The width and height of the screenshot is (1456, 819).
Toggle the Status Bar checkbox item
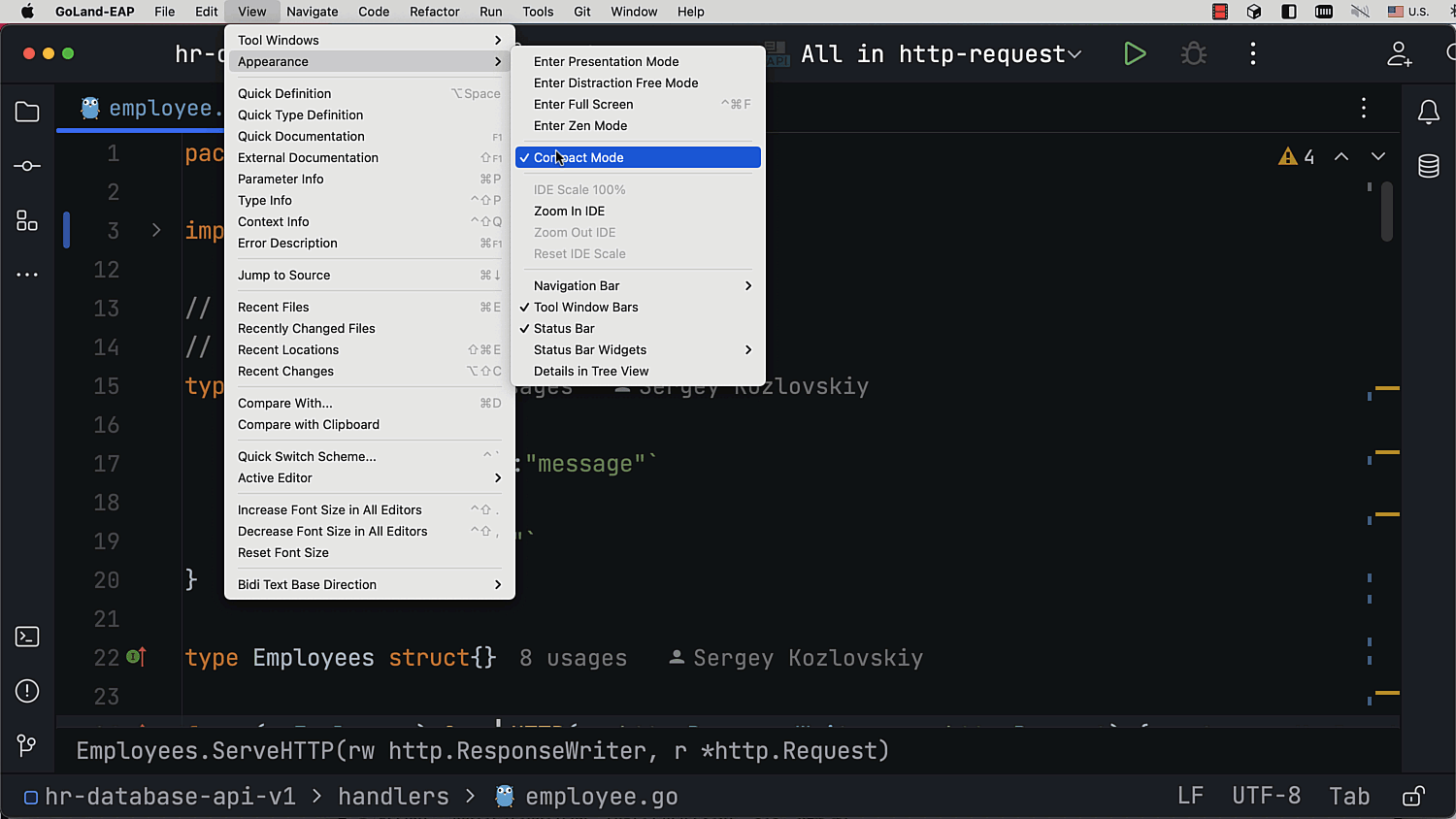[564, 328]
